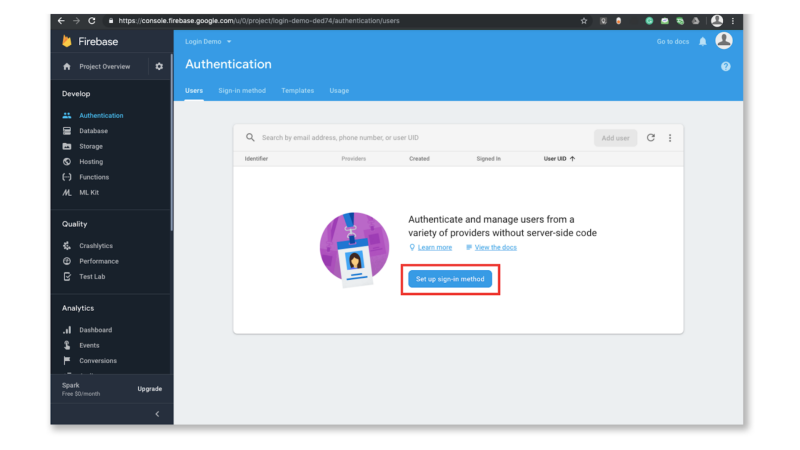The height and width of the screenshot is (450, 800).
Task: Click the Hosting globe icon
Action: pos(67,161)
